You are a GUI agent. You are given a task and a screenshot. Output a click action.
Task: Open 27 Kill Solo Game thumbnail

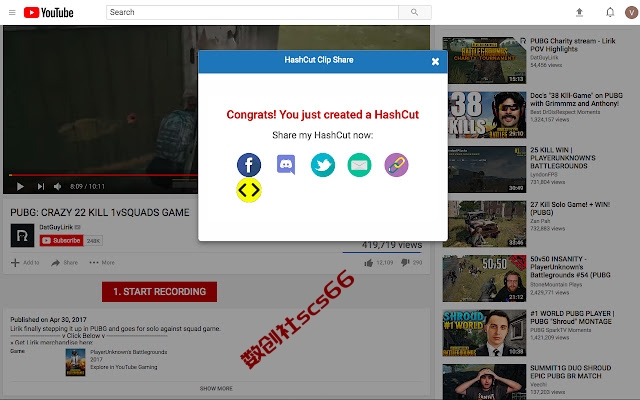(484, 224)
